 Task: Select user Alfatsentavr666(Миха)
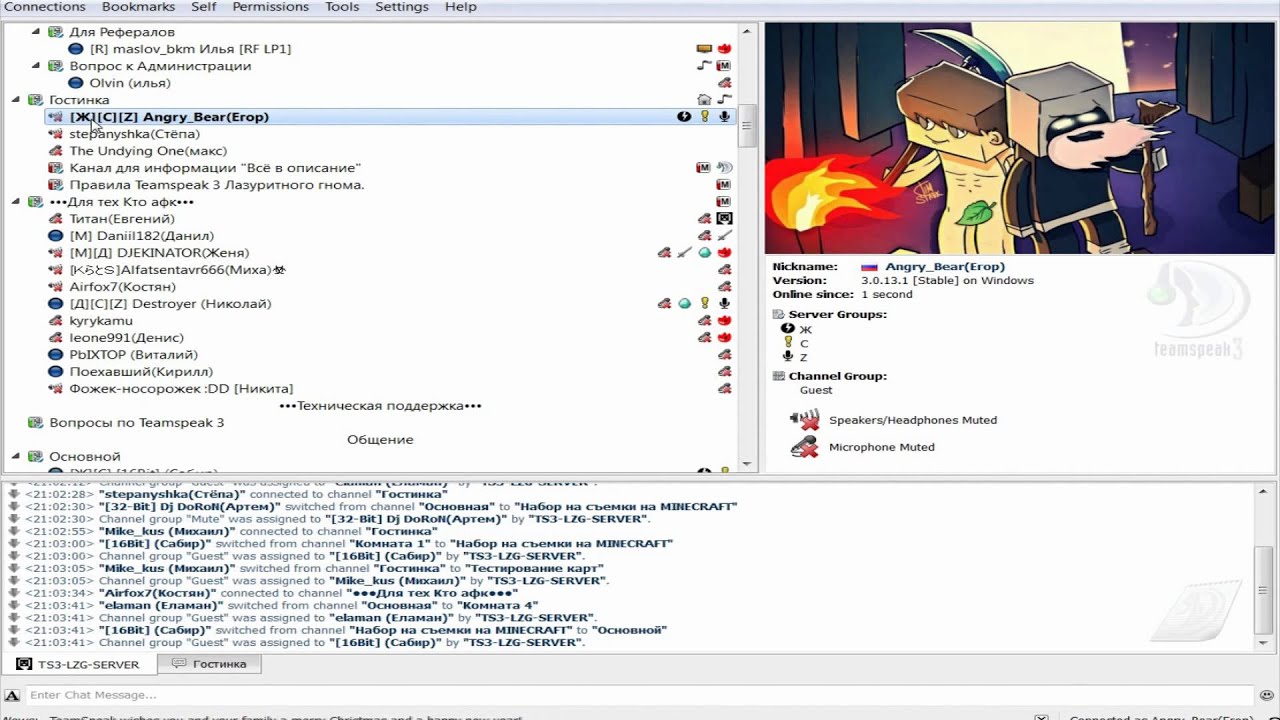(x=177, y=270)
